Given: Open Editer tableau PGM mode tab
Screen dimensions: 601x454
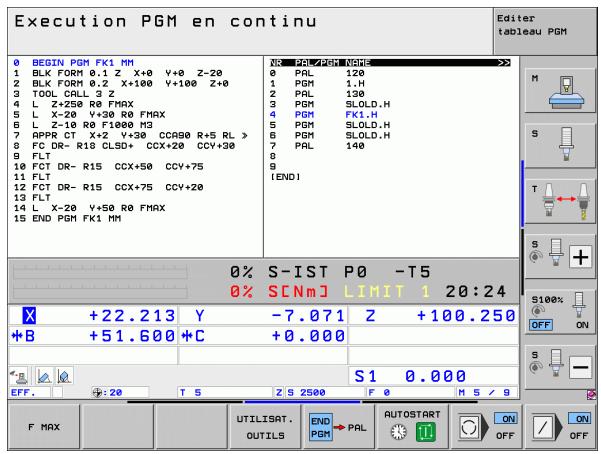Looking at the screenshot, I should click(545, 31).
